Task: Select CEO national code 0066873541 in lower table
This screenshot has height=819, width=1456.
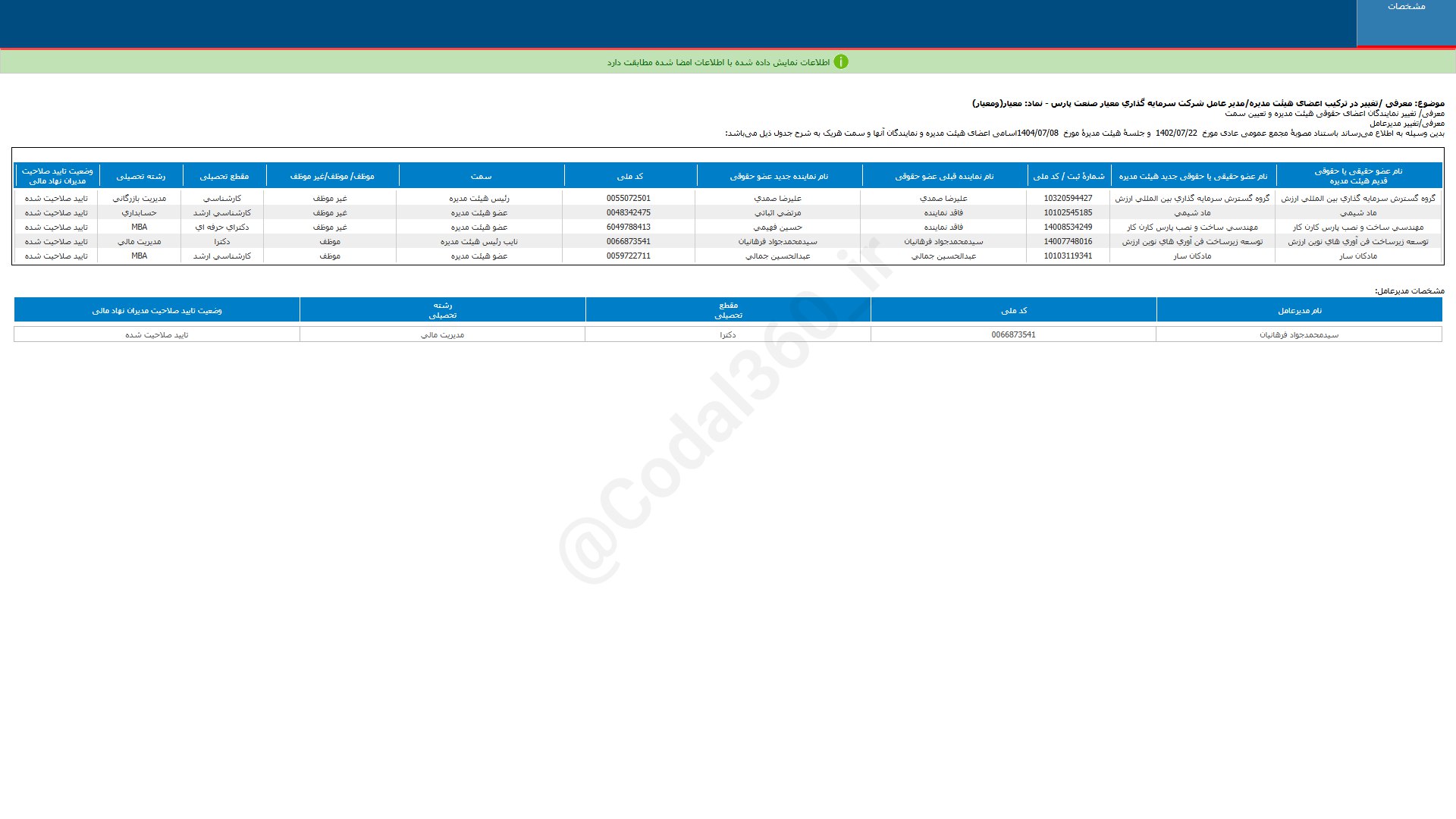Action: coord(1013,334)
